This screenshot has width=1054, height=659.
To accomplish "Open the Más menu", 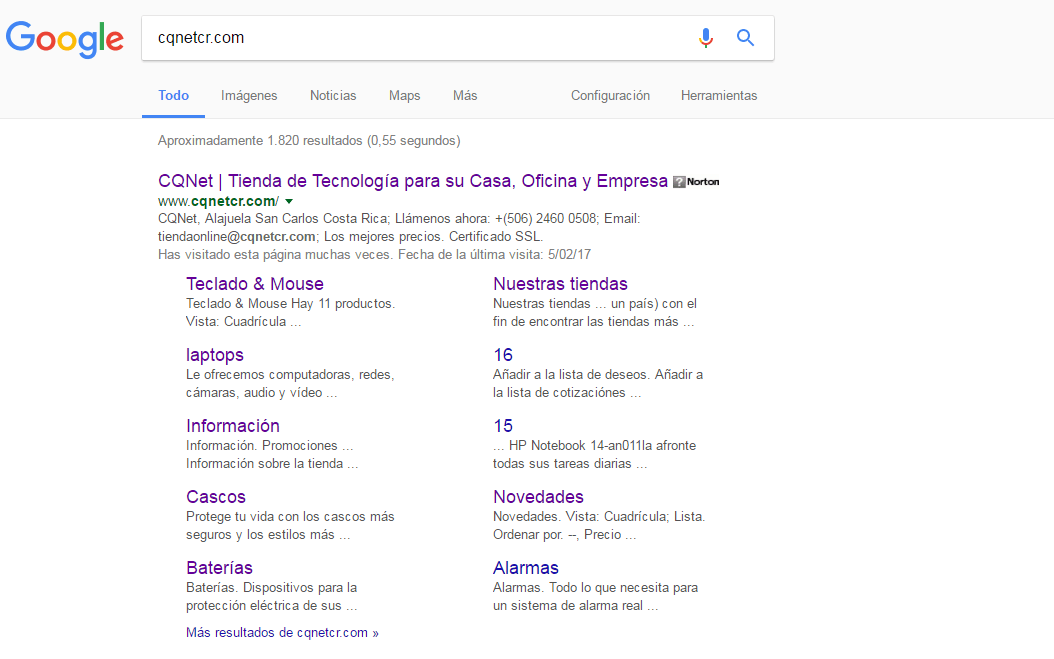I will [x=464, y=95].
